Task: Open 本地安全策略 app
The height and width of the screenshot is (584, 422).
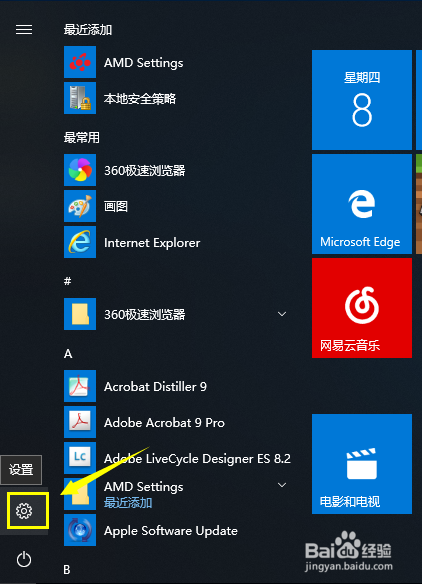Action: pyautogui.click(x=175, y=98)
